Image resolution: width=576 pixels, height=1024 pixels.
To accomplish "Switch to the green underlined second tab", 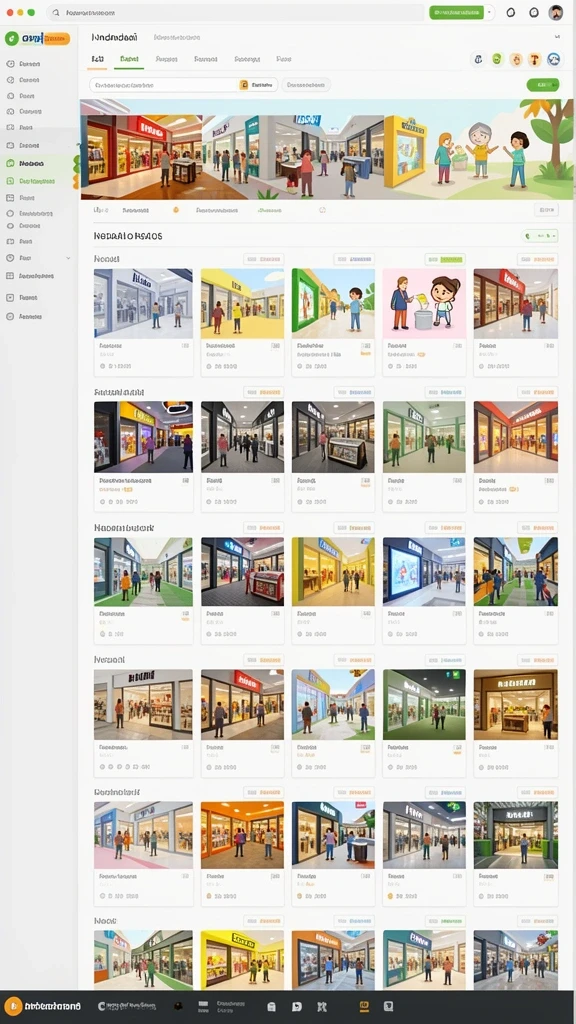I will (129, 59).
